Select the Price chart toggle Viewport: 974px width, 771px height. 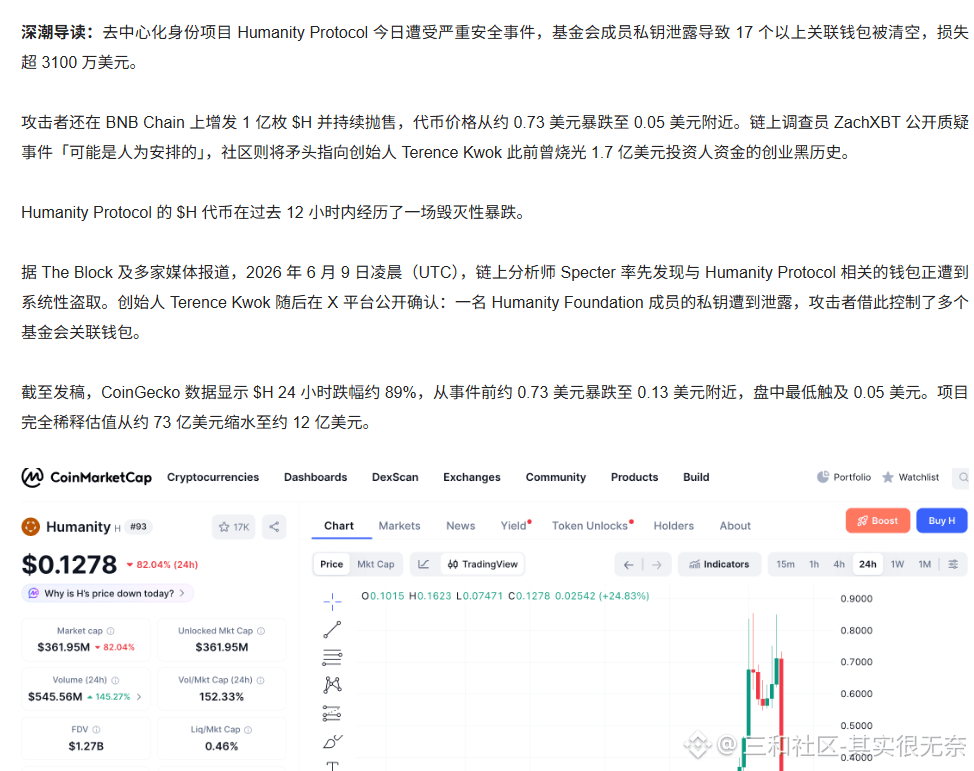[331, 564]
